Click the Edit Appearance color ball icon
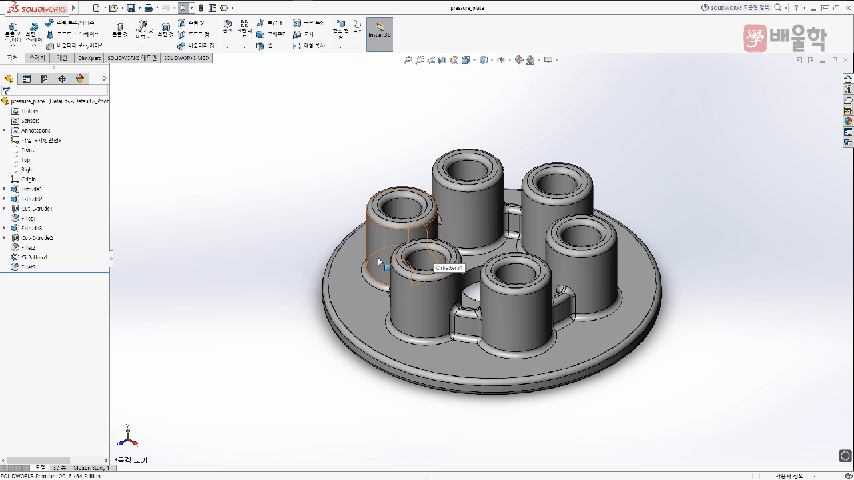Image resolution: width=854 pixels, height=480 pixels. pyautogui.click(x=518, y=60)
